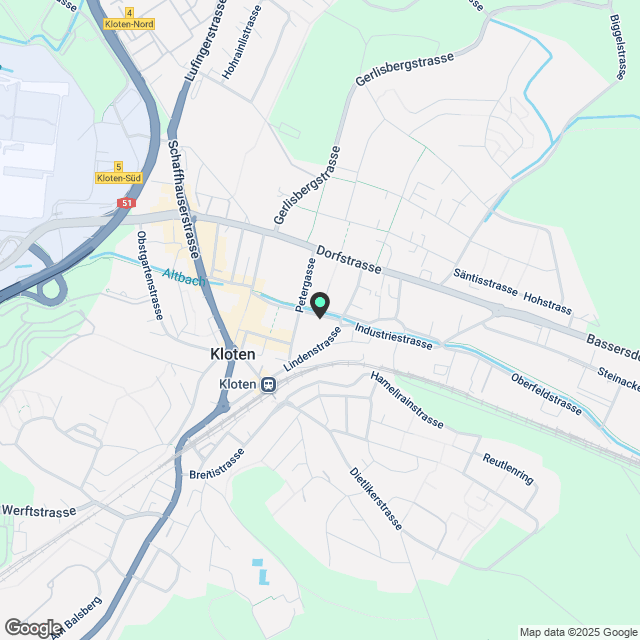Select the Kloten-Süd exit 5 badge

pyautogui.click(x=119, y=173)
